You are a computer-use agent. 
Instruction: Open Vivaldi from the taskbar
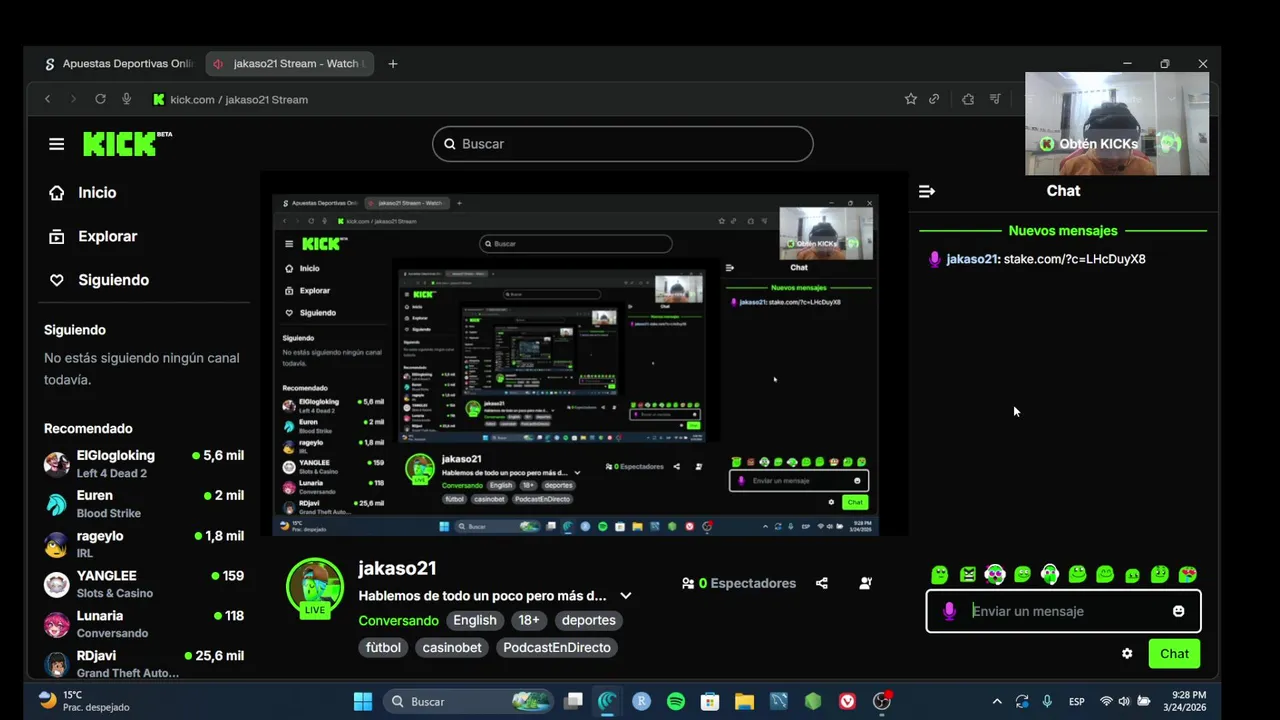coord(847,702)
